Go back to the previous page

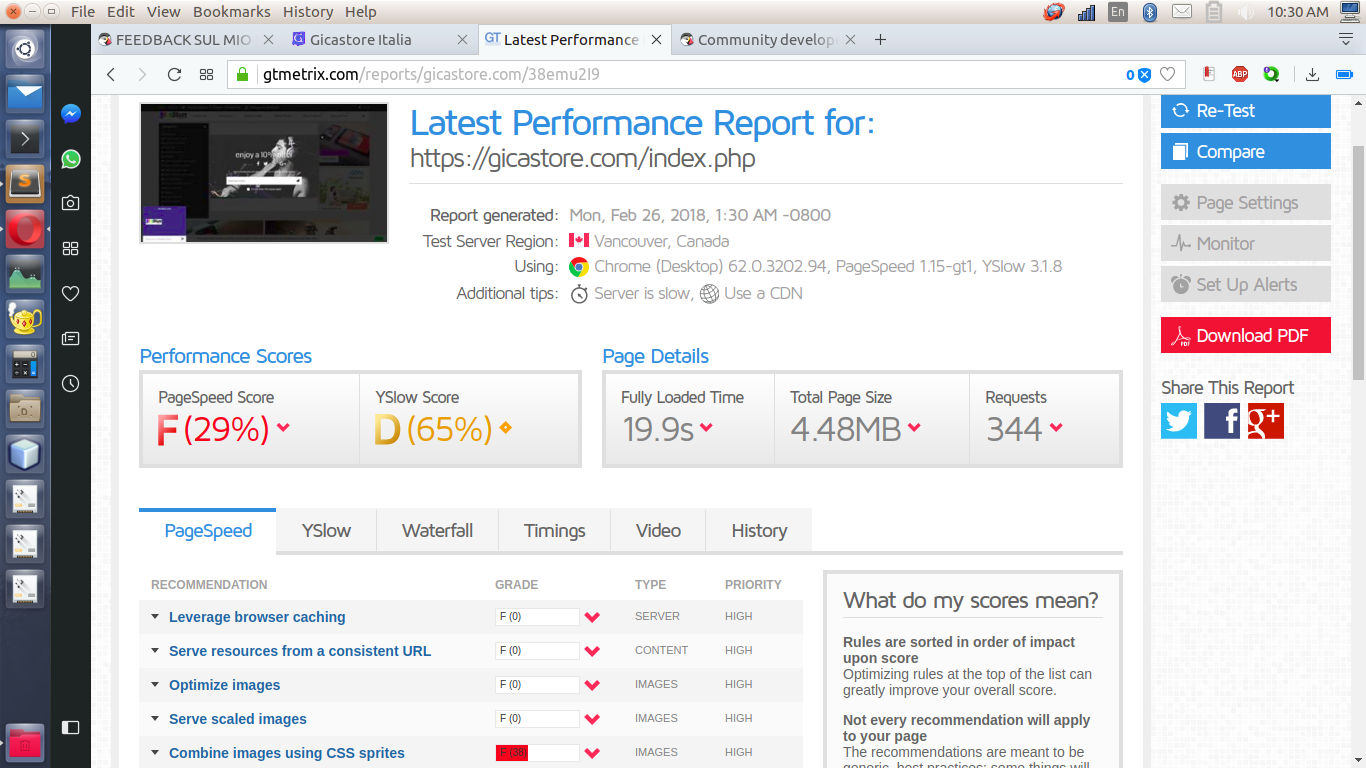(x=111, y=74)
